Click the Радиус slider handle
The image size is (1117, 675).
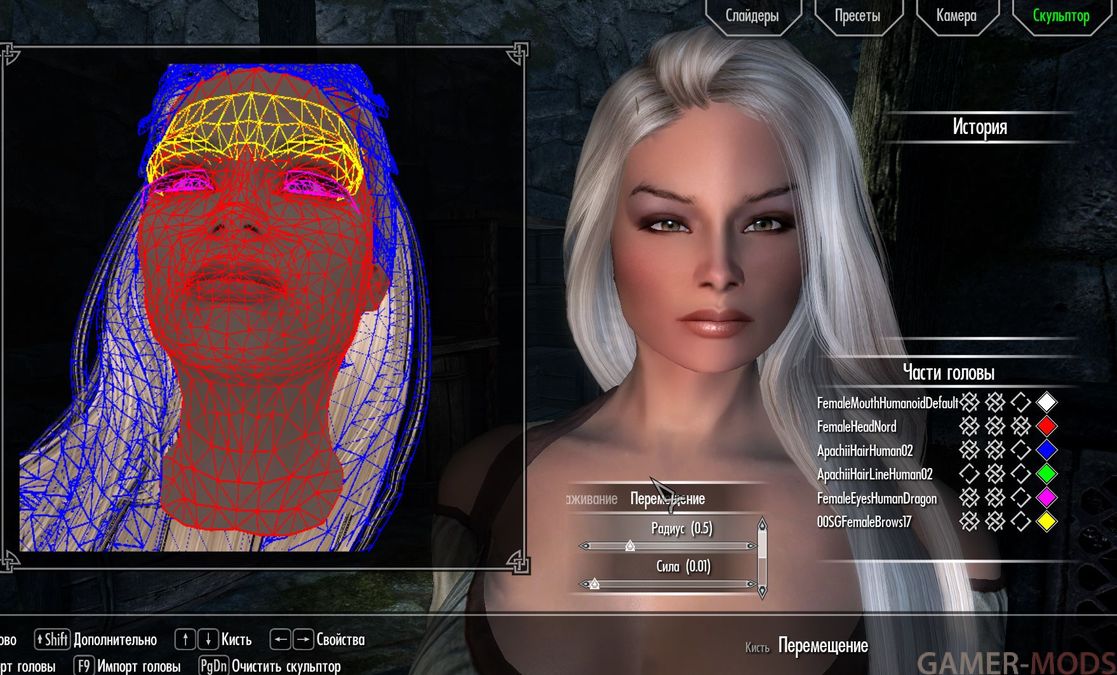[x=630, y=546]
